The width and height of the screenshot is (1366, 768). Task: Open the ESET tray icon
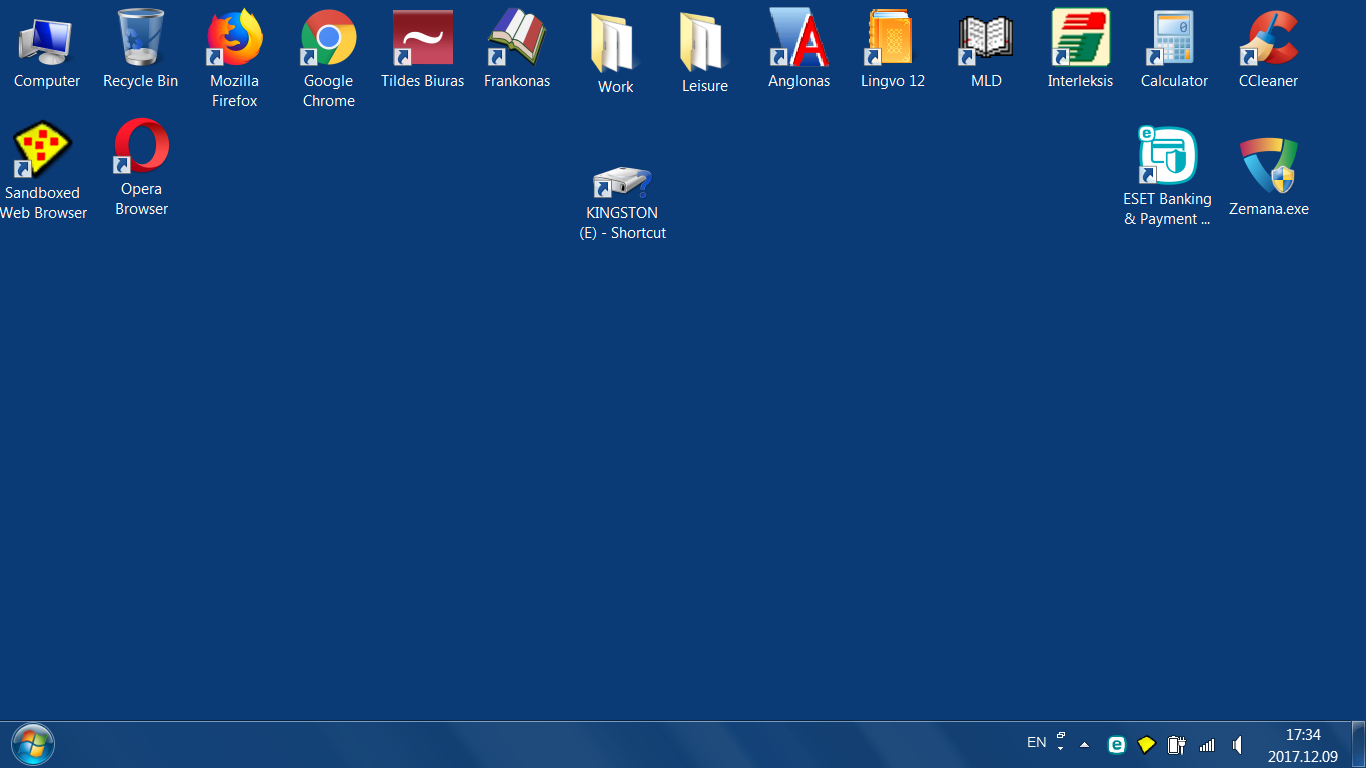pyautogui.click(x=1117, y=745)
